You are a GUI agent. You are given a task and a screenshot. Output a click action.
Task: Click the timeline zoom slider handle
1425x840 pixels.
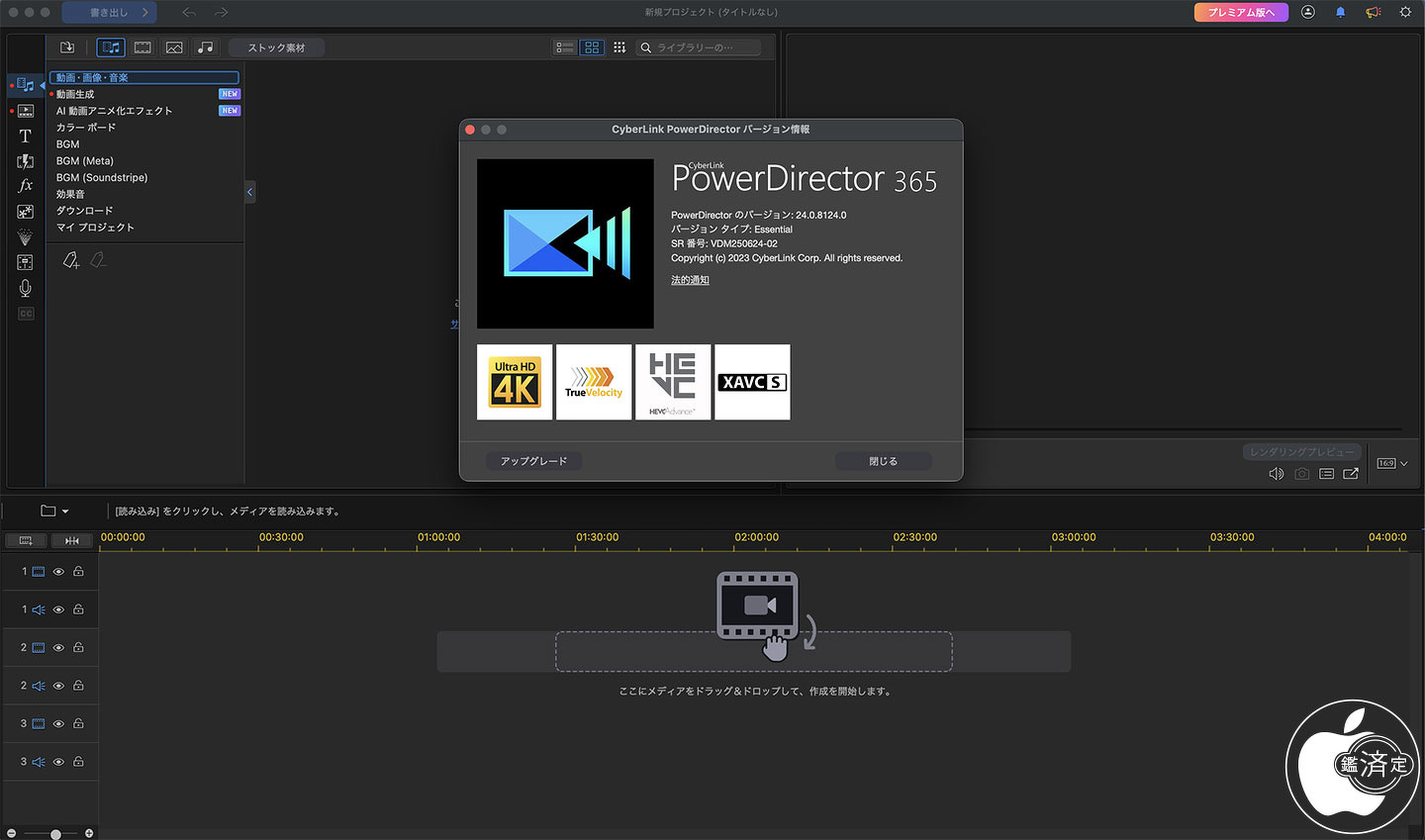tap(56, 834)
